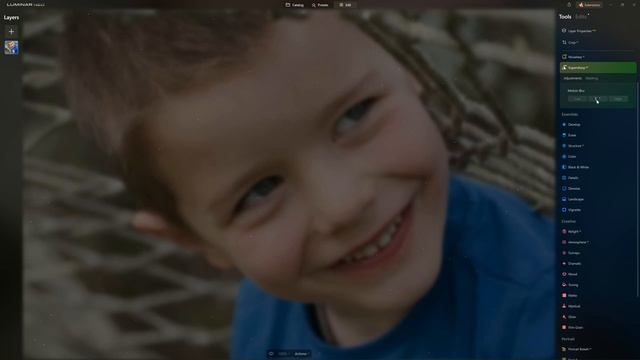This screenshot has width=640, height=360.
Task: Switch to the Edits panel tab
Action: [581, 17]
